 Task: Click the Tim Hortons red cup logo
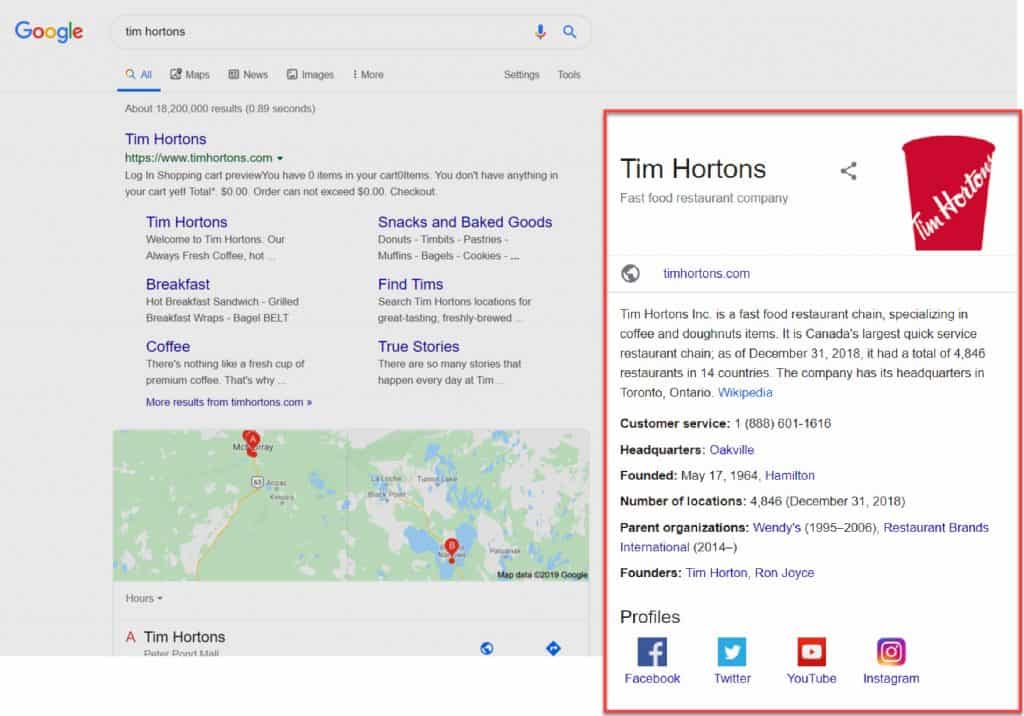click(x=949, y=193)
